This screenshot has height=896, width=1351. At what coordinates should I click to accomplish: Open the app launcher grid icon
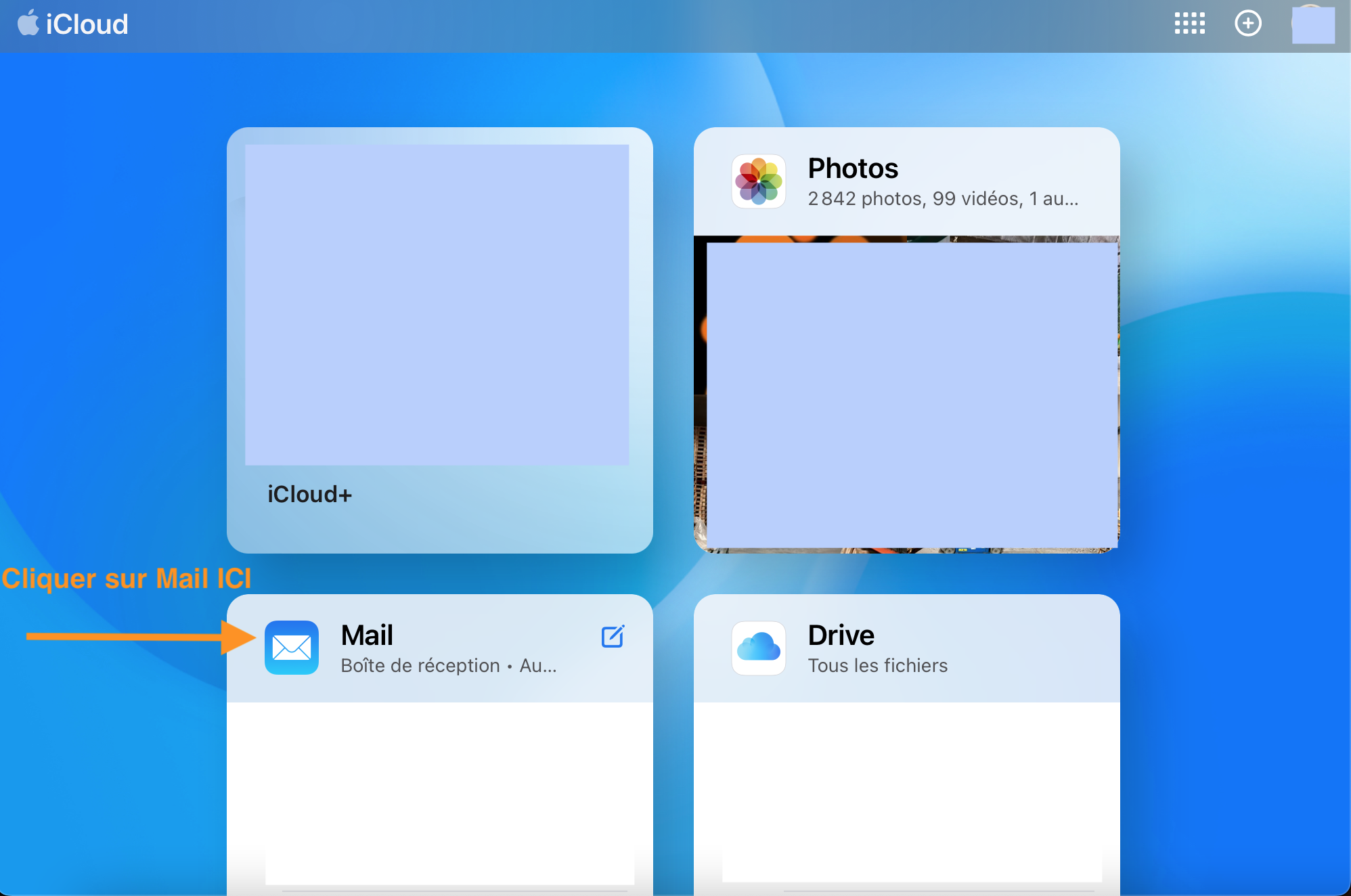tap(1189, 24)
